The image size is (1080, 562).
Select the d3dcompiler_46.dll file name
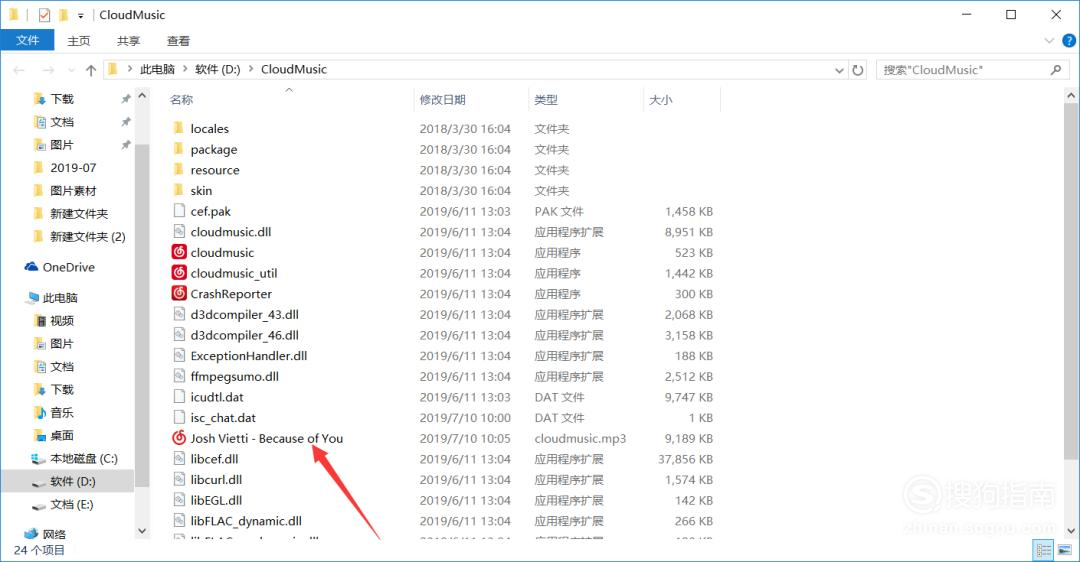[245, 335]
